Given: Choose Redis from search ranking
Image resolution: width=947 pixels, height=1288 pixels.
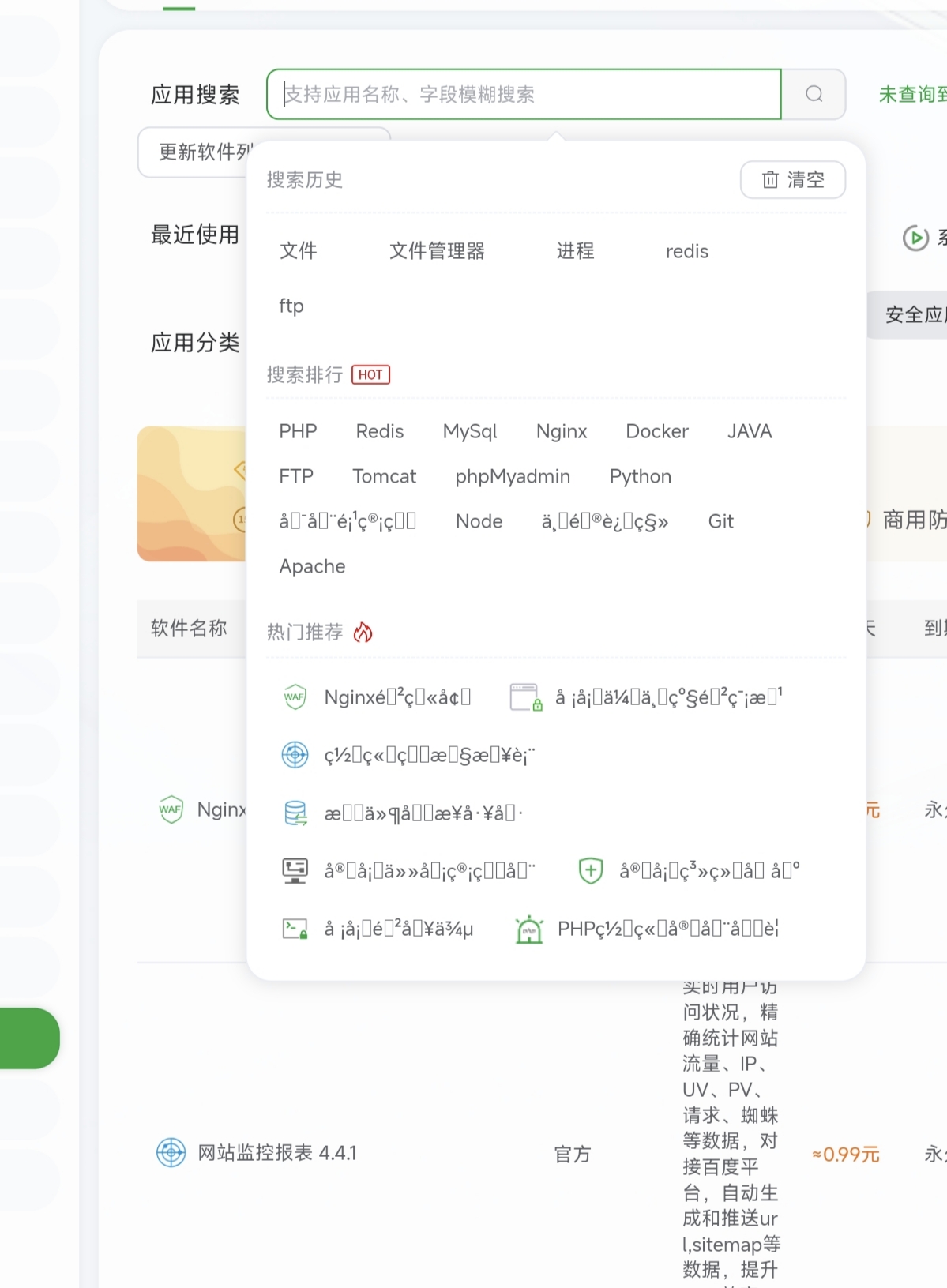Looking at the screenshot, I should pos(380,431).
